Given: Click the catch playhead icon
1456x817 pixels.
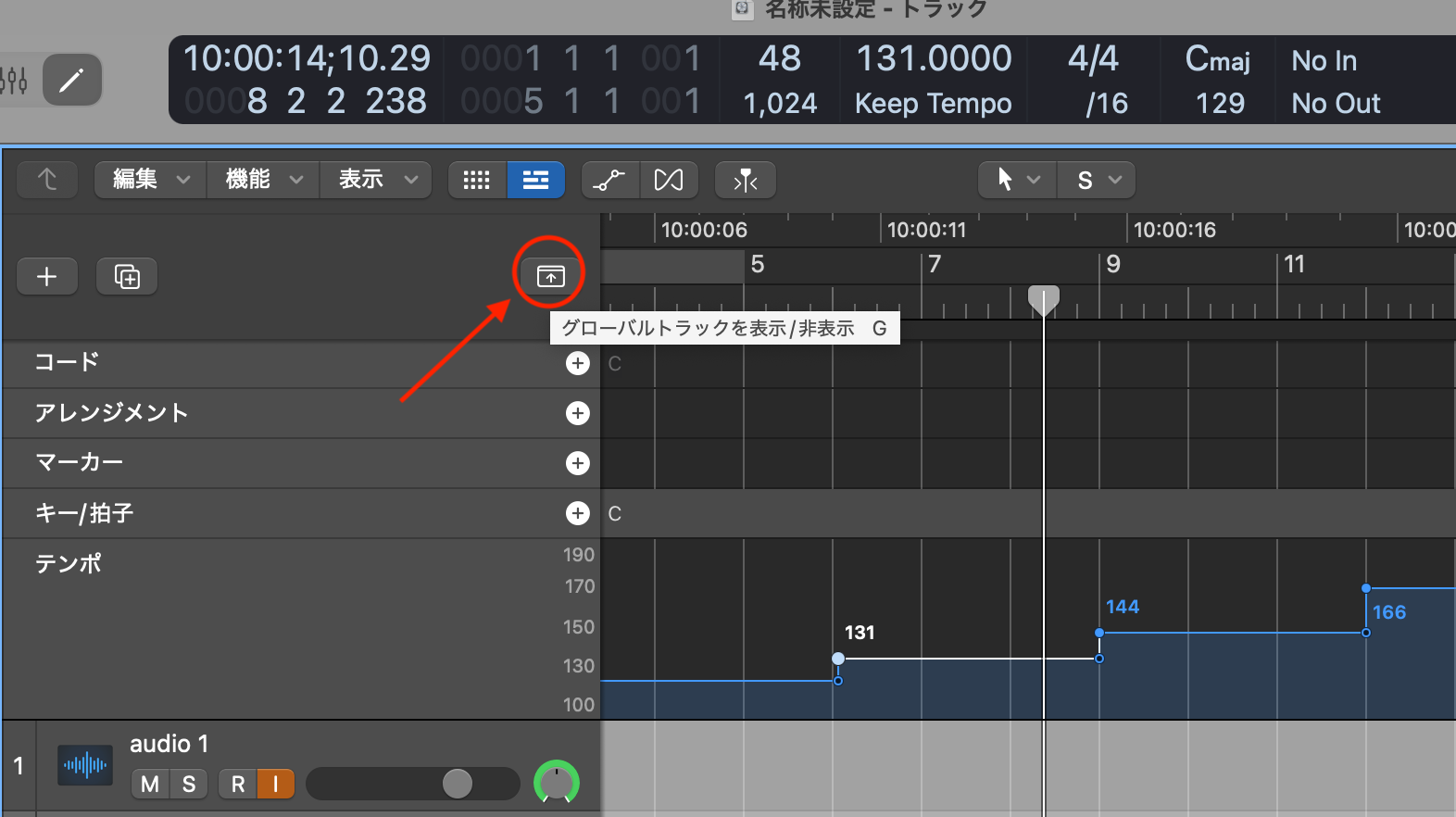Looking at the screenshot, I should click(745, 180).
